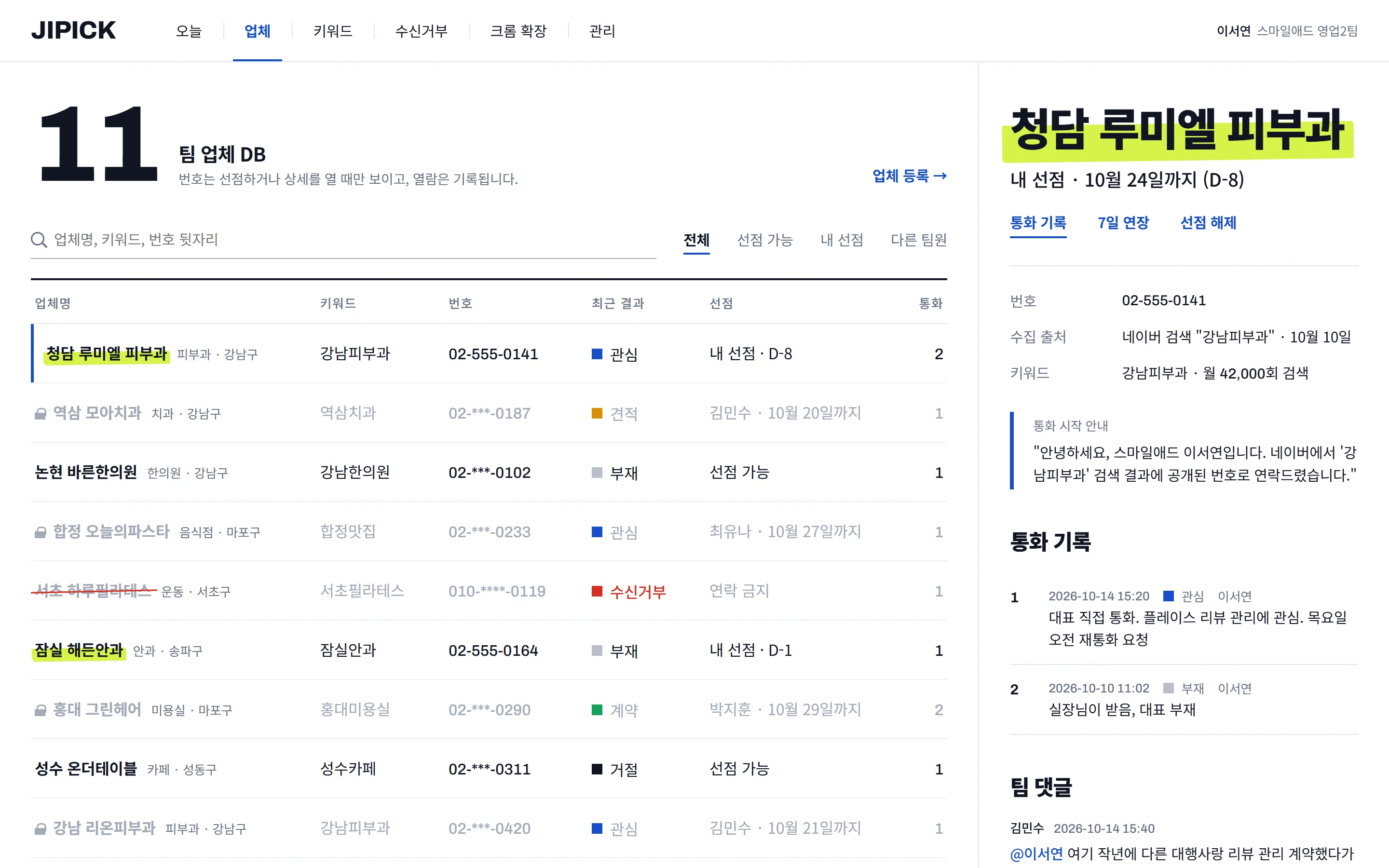This screenshot has width=1389, height=868.
Task: Click 김민수's team comment header
Action: click(1082, 828)
